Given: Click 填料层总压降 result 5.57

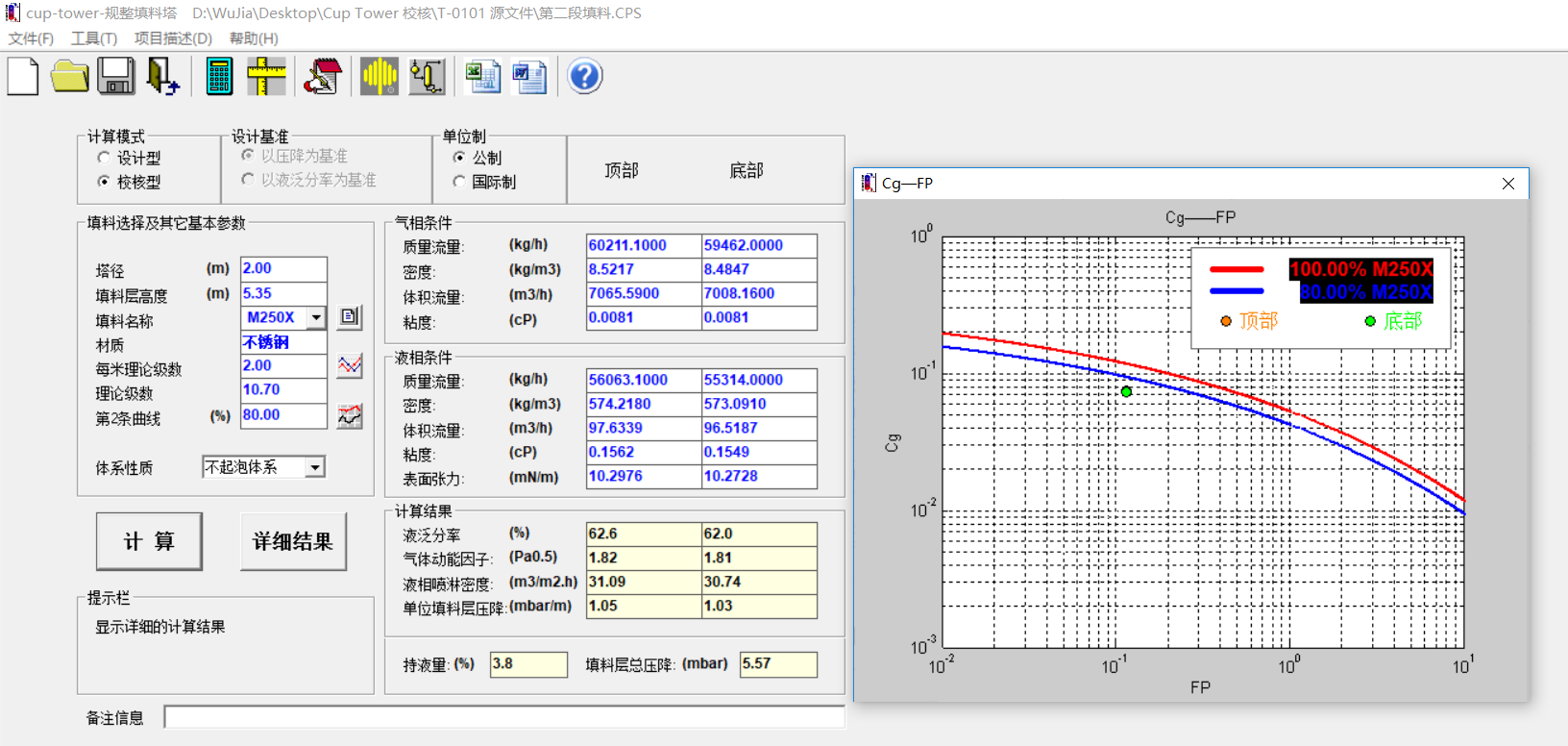Looking at the screenshot, I should pyautogui.click(x=778, y=664).
